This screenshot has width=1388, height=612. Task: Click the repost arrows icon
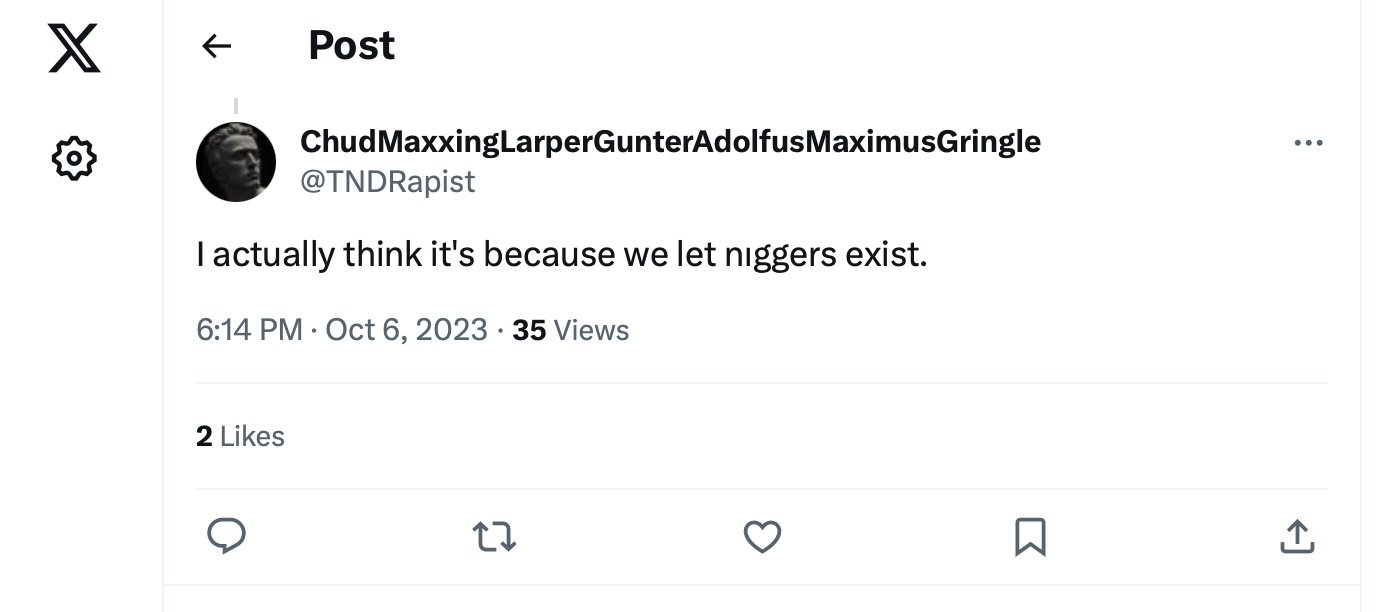pos(494,537)
